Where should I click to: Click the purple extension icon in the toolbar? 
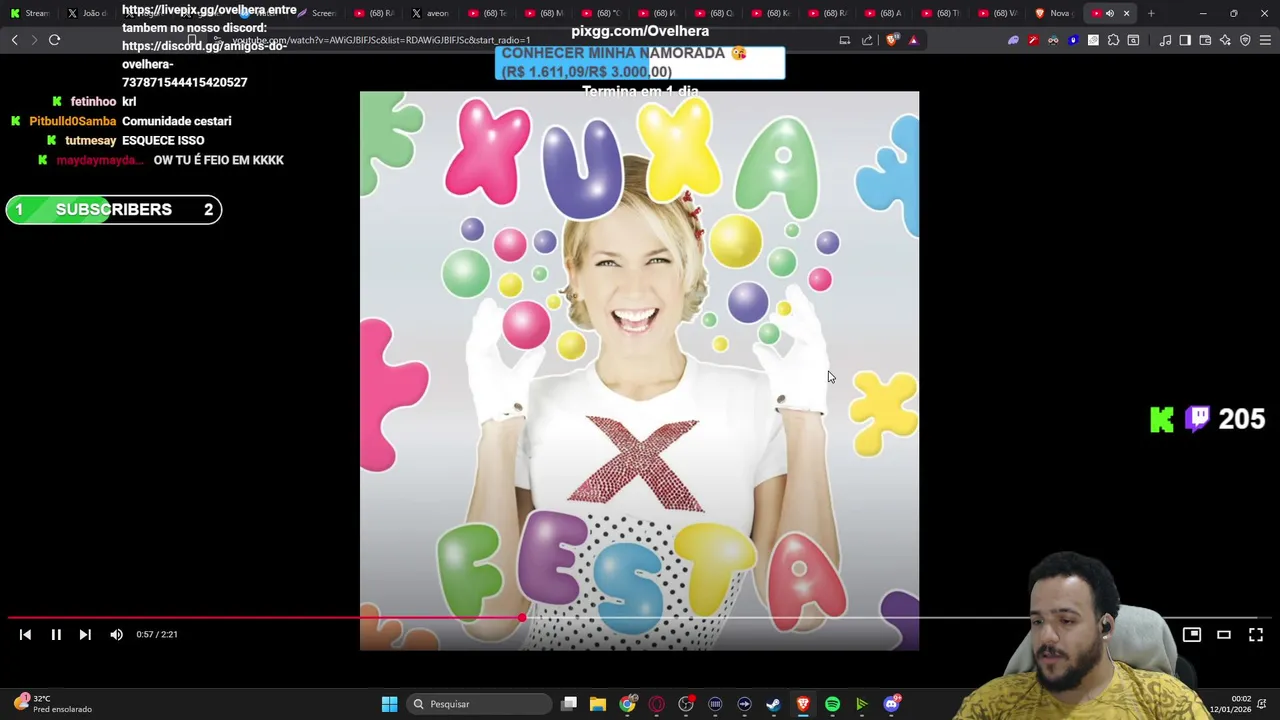[x=1013, y=40]
